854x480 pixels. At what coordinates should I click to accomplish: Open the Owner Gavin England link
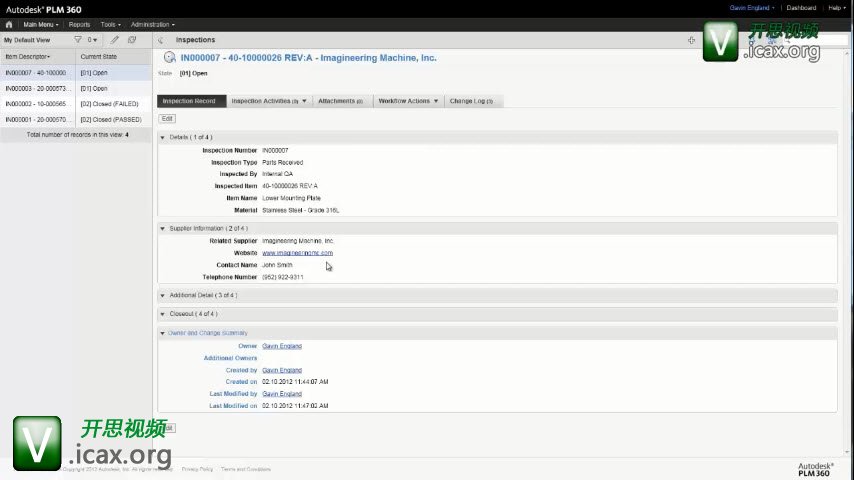[282, 346]
